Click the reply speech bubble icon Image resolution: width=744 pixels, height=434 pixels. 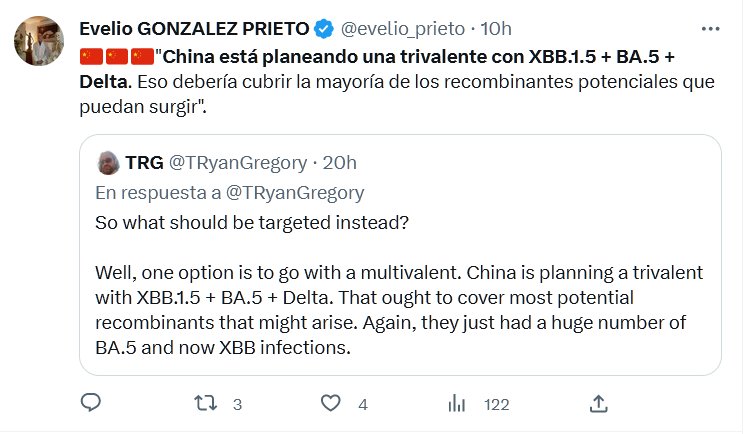tap(90, 404)
